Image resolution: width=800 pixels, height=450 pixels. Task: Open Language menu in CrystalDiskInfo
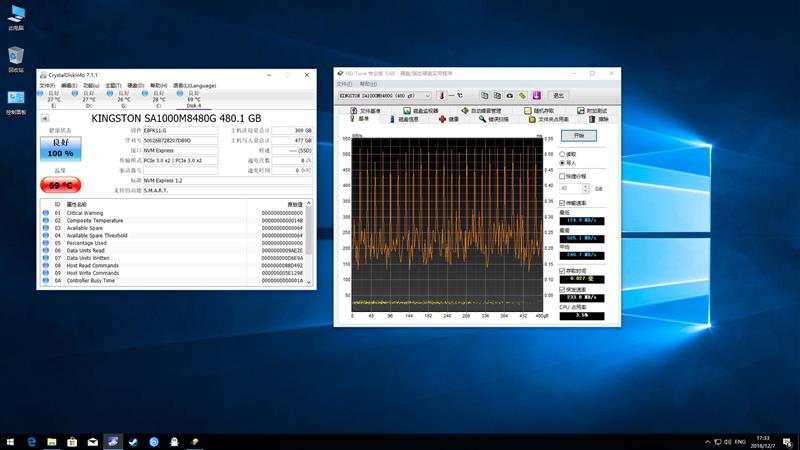click(194, 85)
